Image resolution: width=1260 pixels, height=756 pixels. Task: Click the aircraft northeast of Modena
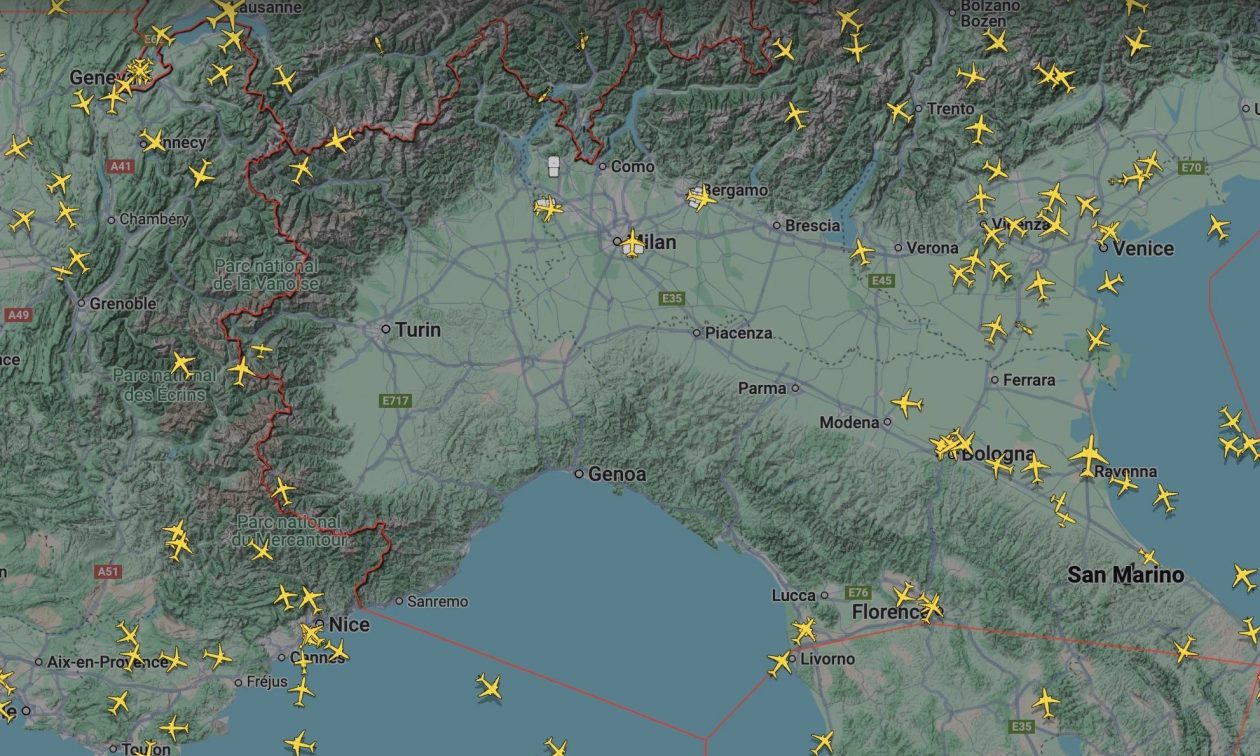[907, 404]
